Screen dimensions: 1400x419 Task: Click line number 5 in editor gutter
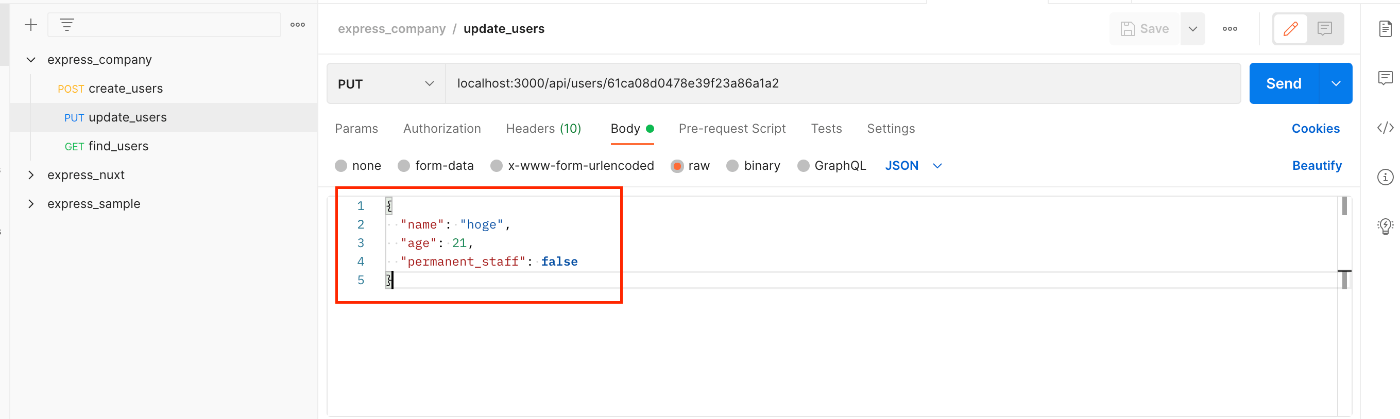click(361, 281)
